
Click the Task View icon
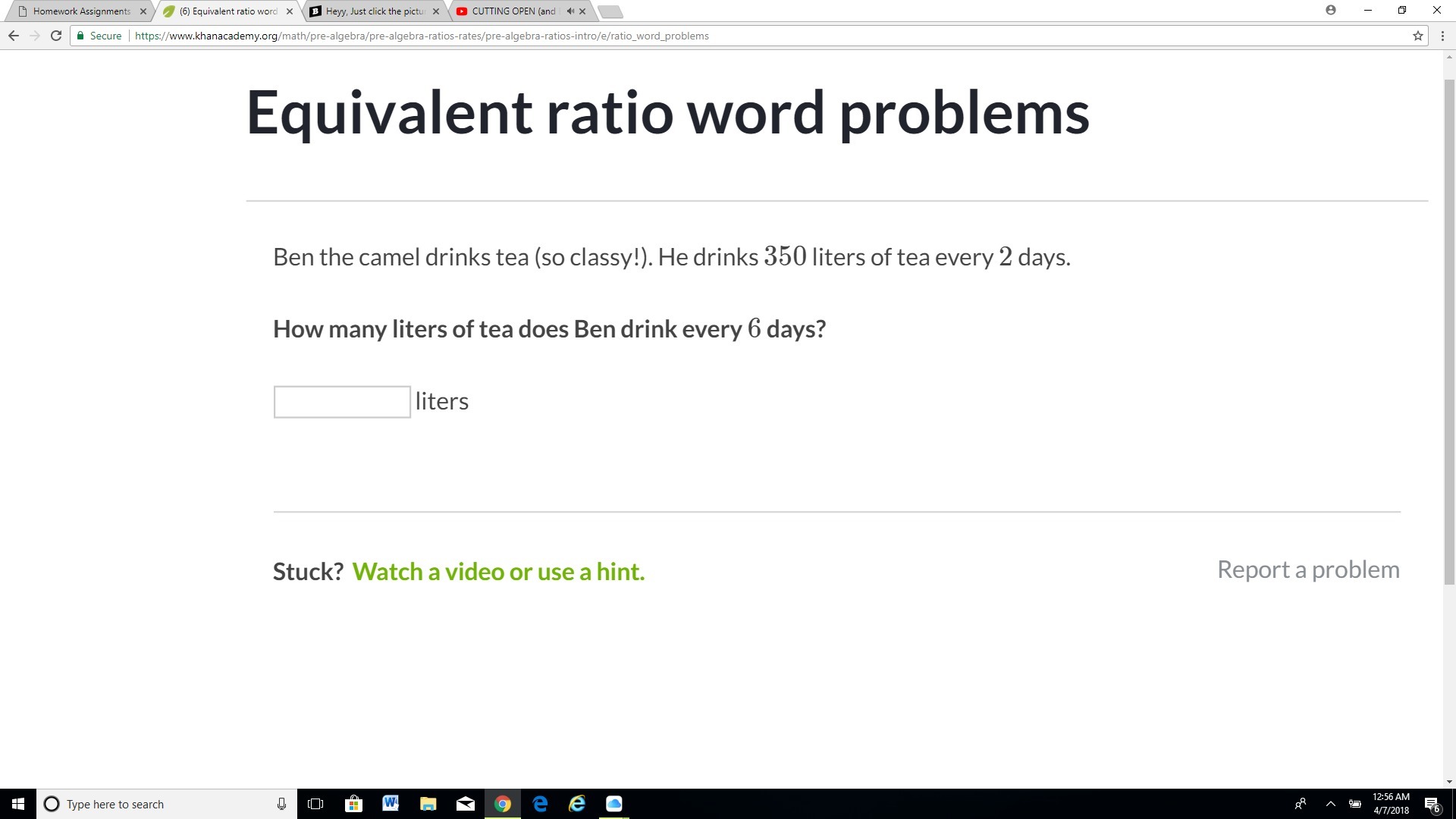tap(315, 804)
